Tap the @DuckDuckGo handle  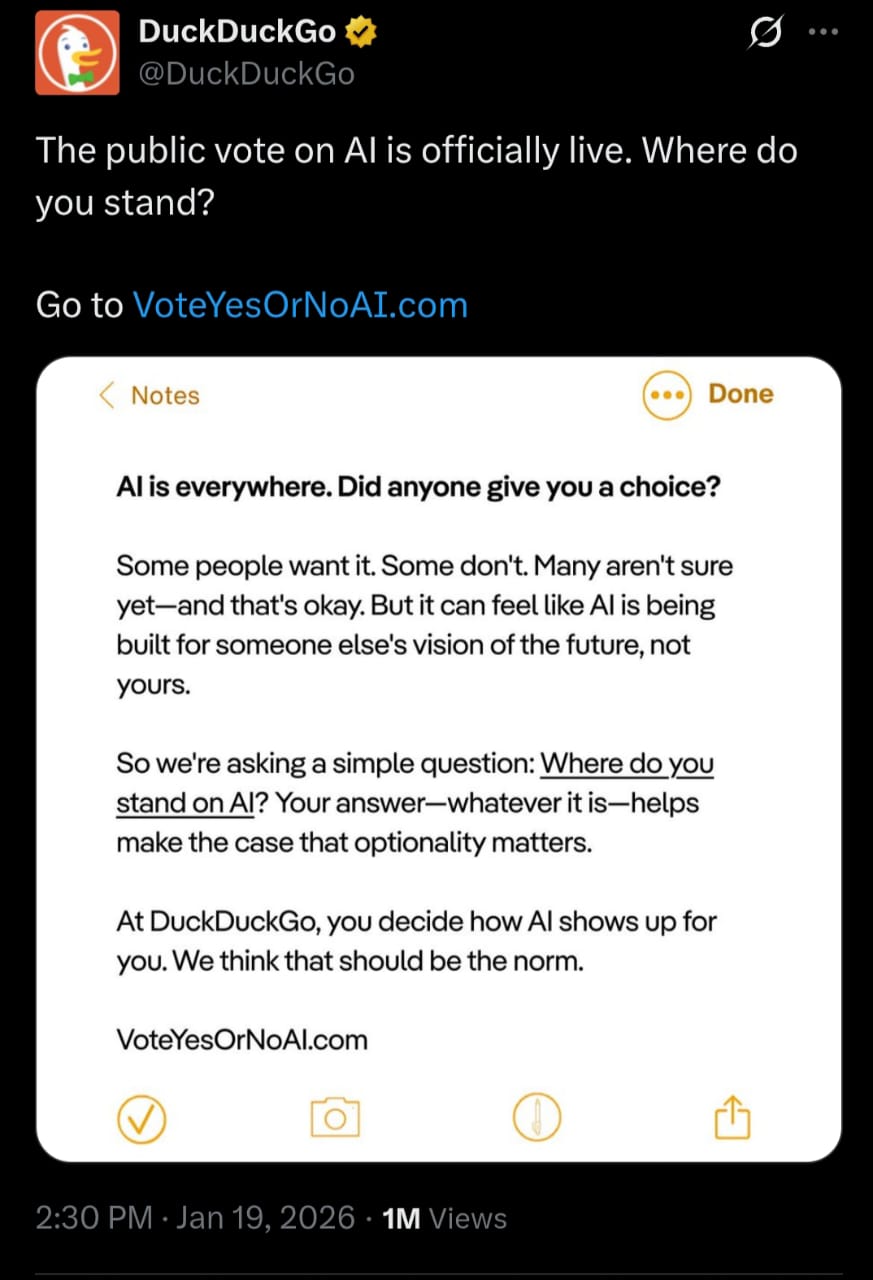tap(248, 72)
